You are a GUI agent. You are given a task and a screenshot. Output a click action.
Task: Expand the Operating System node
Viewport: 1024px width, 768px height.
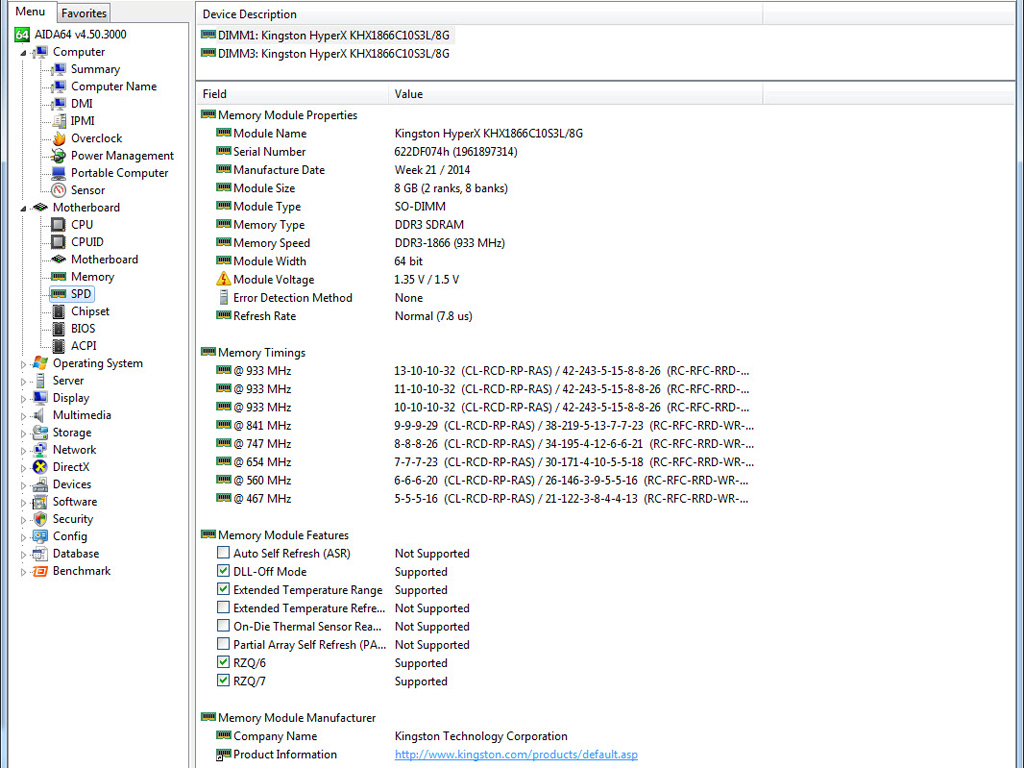coord(24,364)
